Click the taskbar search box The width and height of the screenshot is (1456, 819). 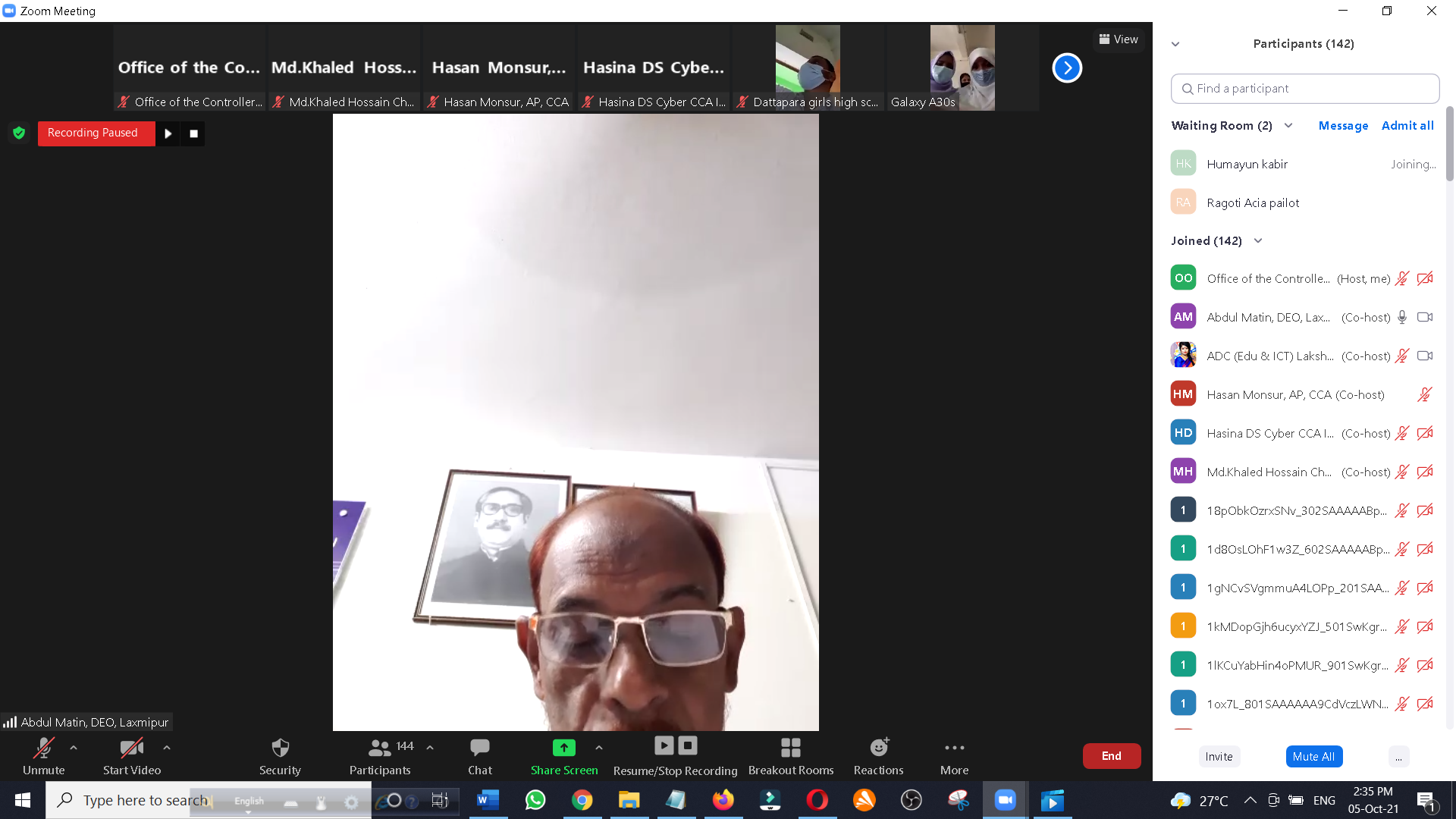coord(209,800)
